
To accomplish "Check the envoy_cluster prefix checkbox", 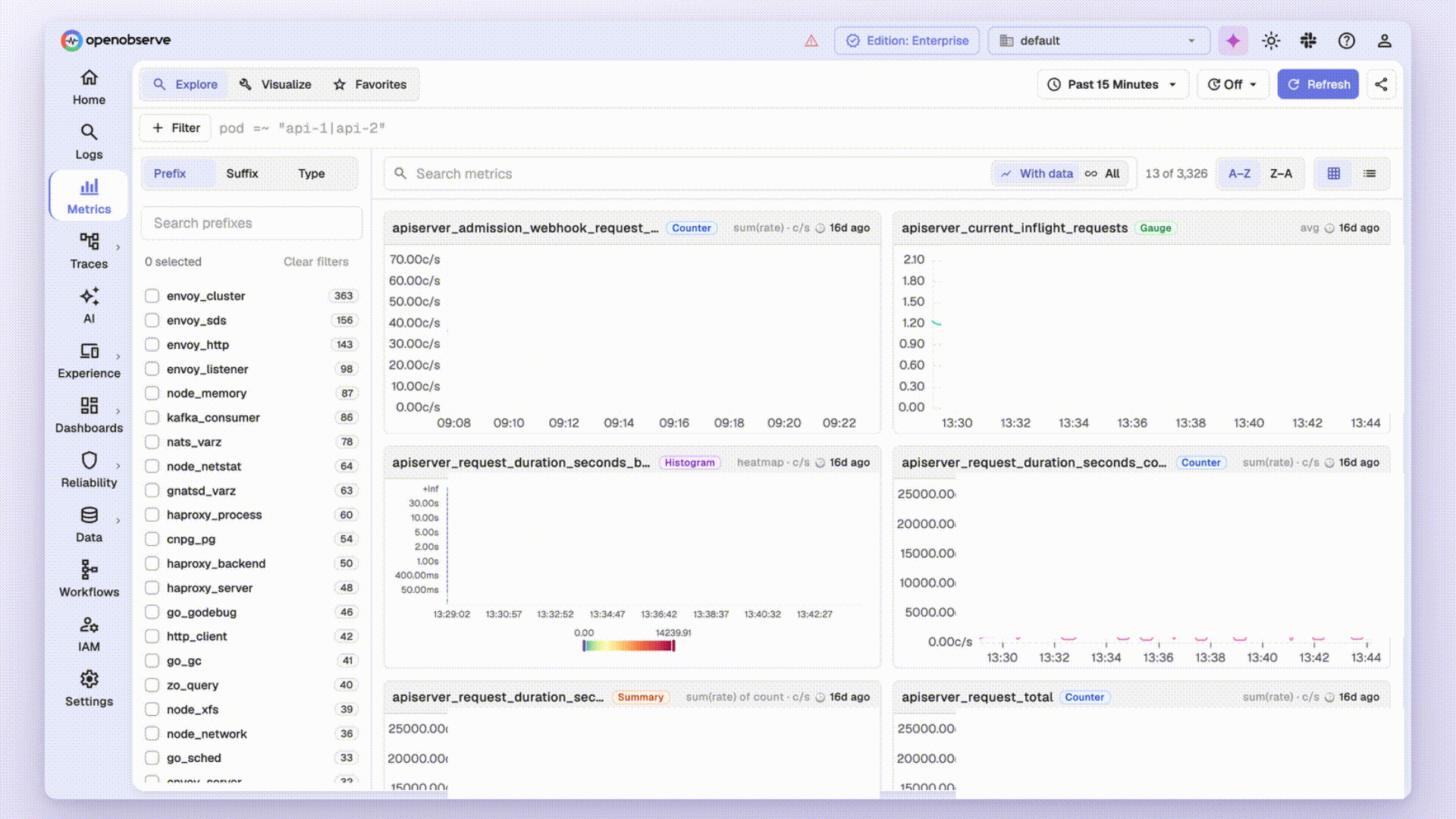I will pos(152,296).
